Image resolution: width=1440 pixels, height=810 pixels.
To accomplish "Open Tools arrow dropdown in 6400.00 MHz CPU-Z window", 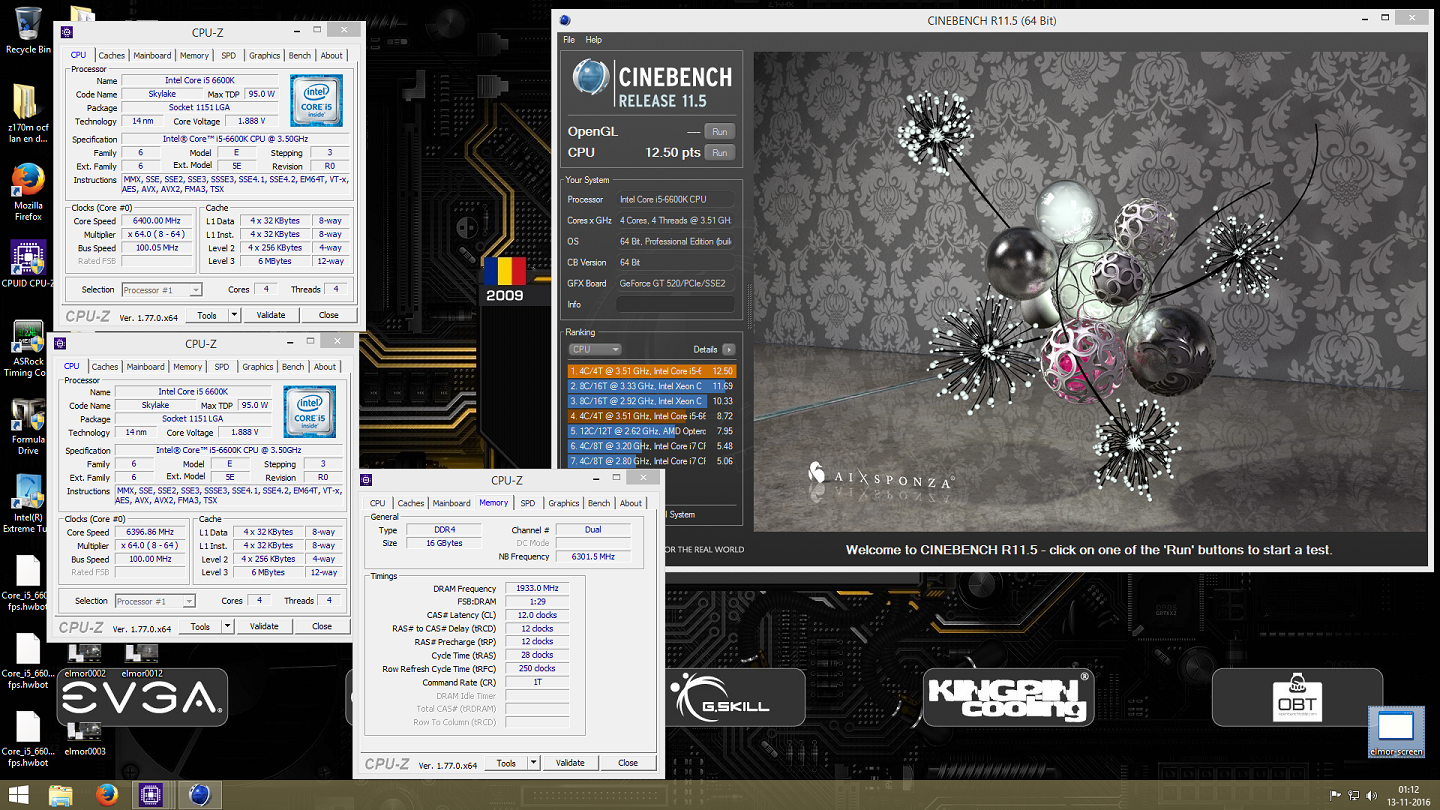I will click(235, 314).
